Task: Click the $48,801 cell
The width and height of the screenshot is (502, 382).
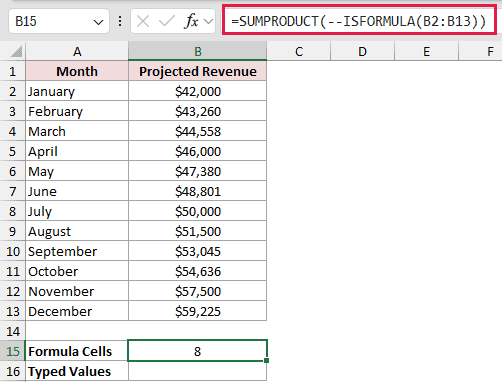Action: [x=198, y=191]
